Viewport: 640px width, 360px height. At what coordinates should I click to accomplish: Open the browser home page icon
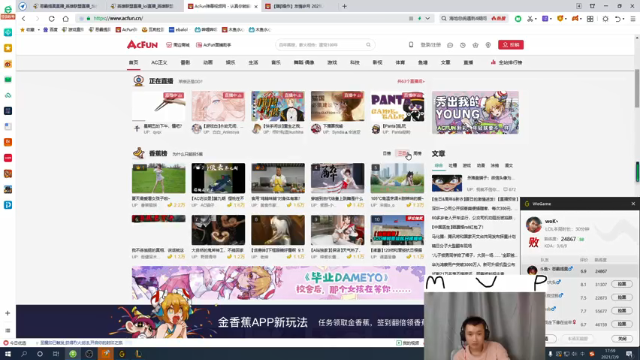[x=65, y=18]
